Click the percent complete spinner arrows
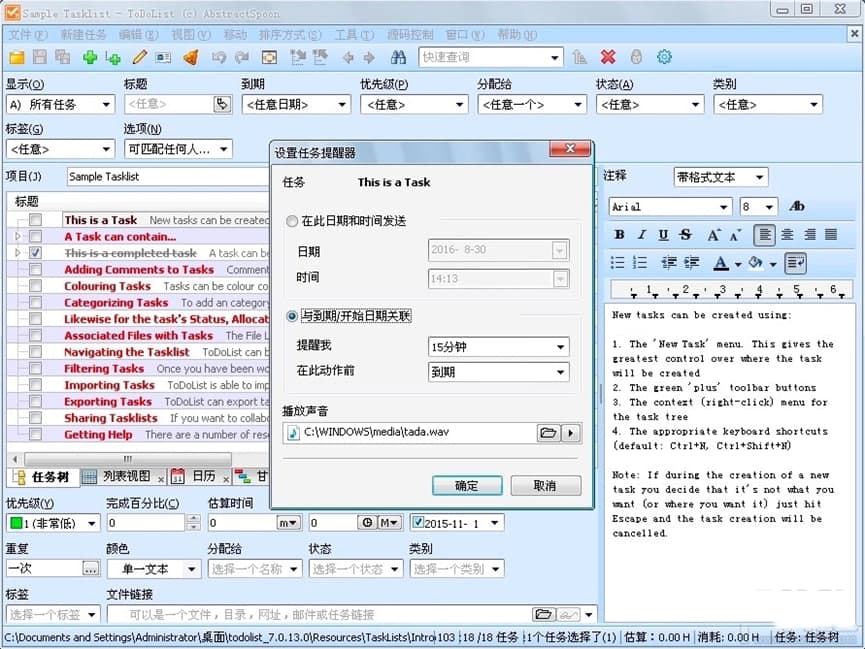This screenshot has height=649, width=865. coord(193,522)
